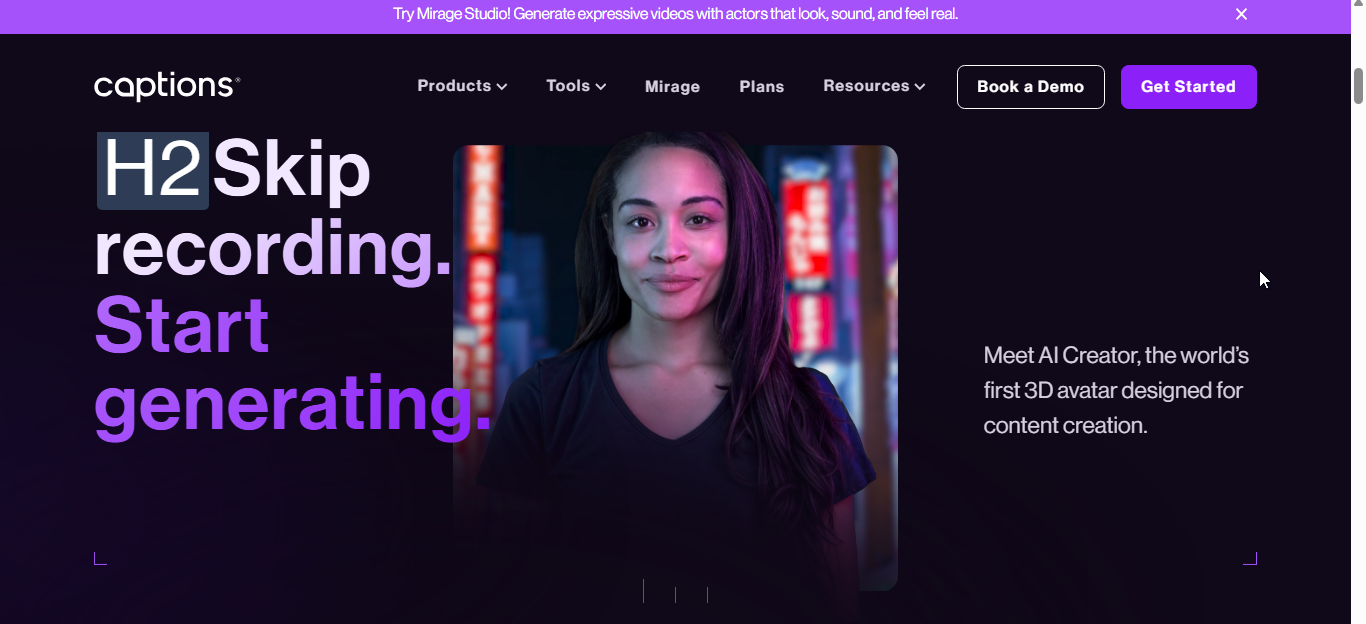Click the bottom-right purple corner bracket

pos(1250,558)
